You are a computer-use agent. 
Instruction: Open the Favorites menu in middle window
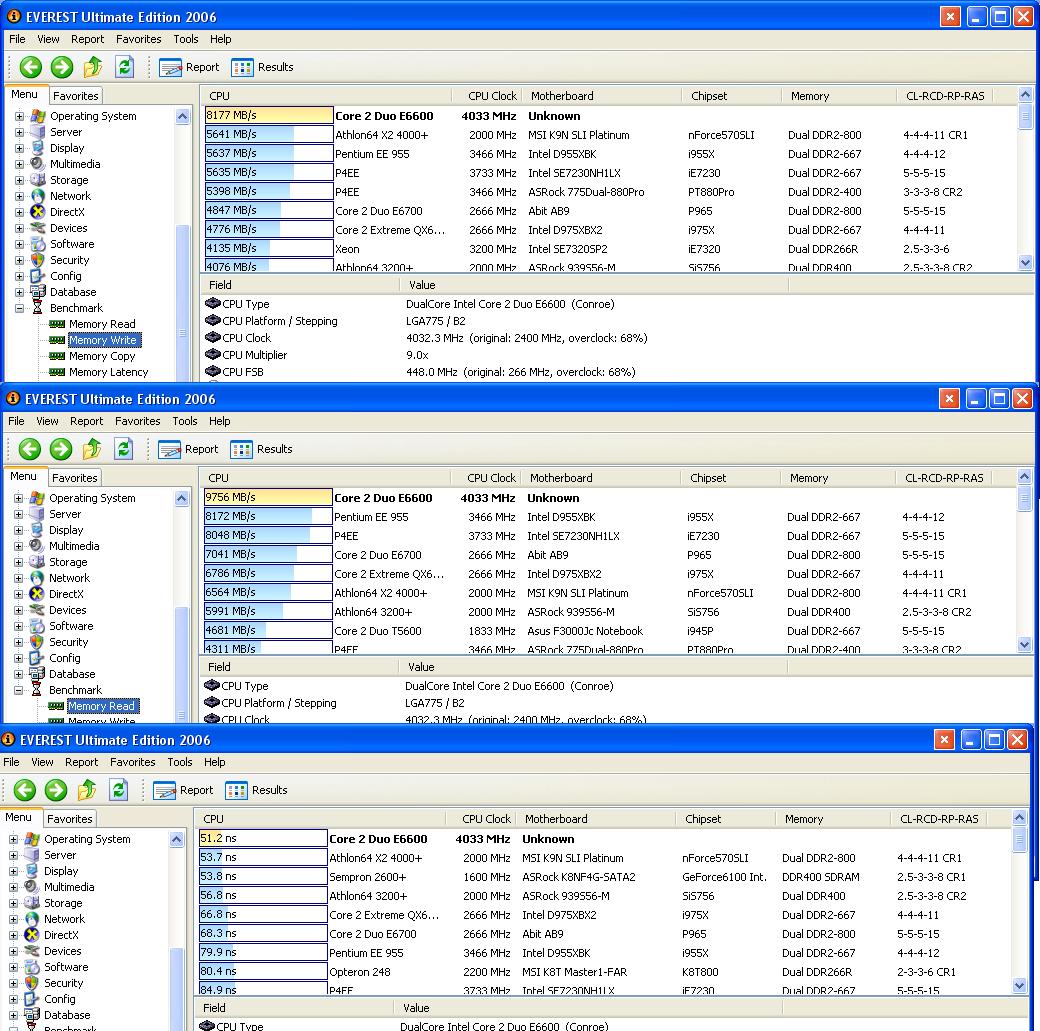[x=137, y=421]
